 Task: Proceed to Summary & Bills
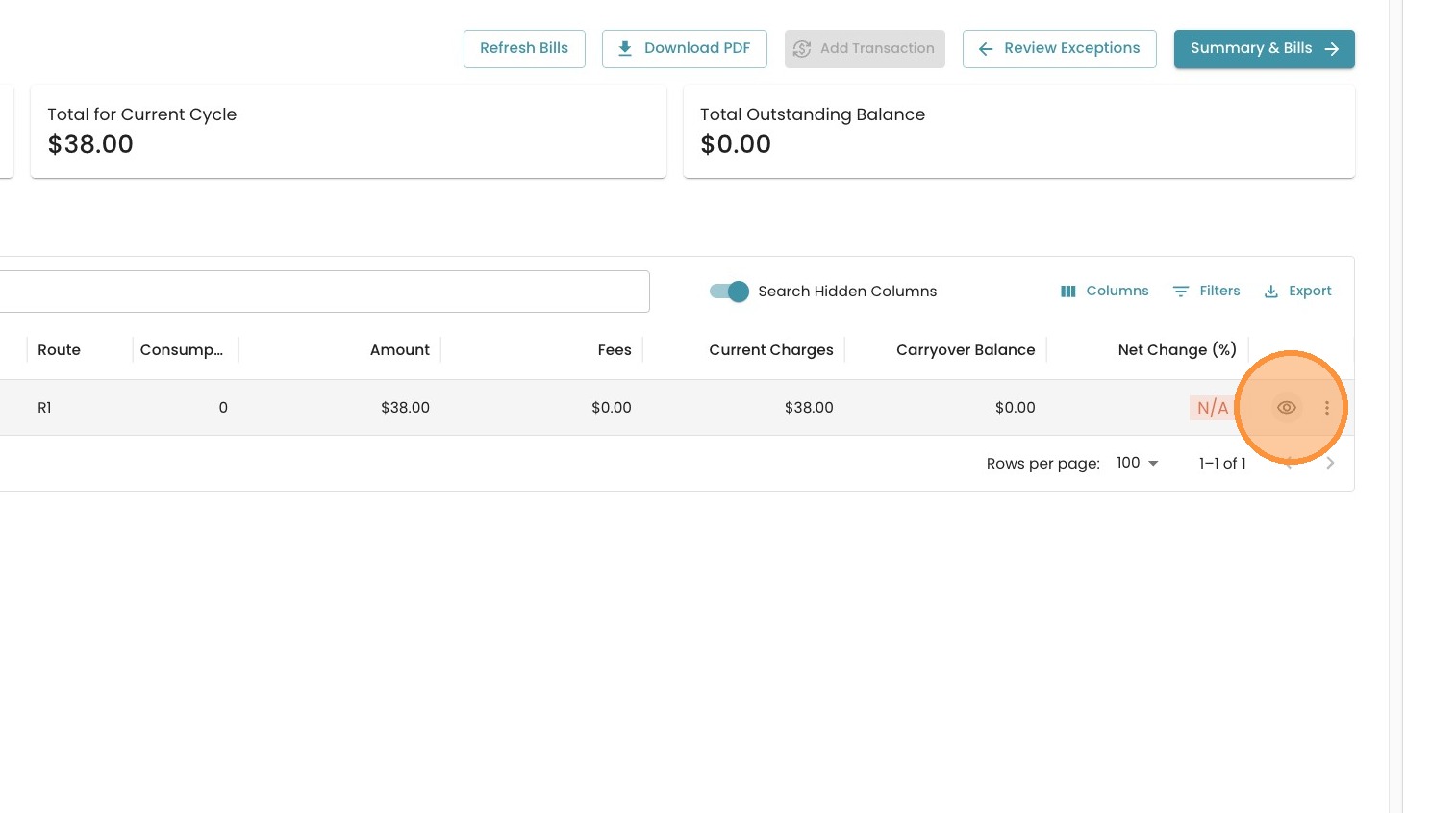[1264, 49]
